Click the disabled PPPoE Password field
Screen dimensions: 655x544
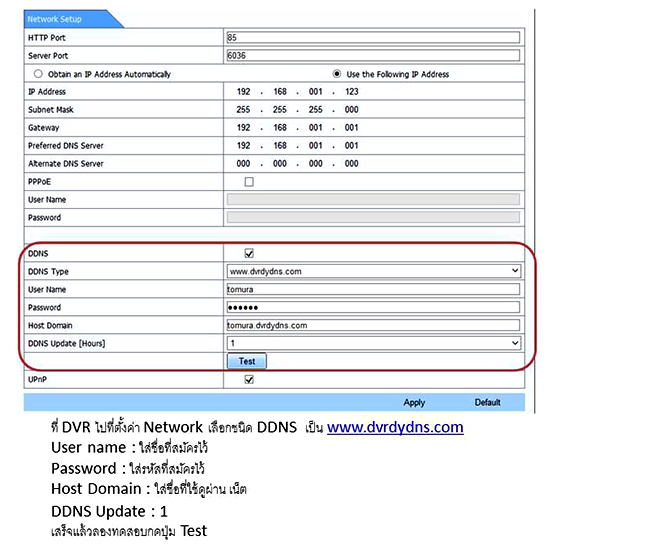coord(373,217)
